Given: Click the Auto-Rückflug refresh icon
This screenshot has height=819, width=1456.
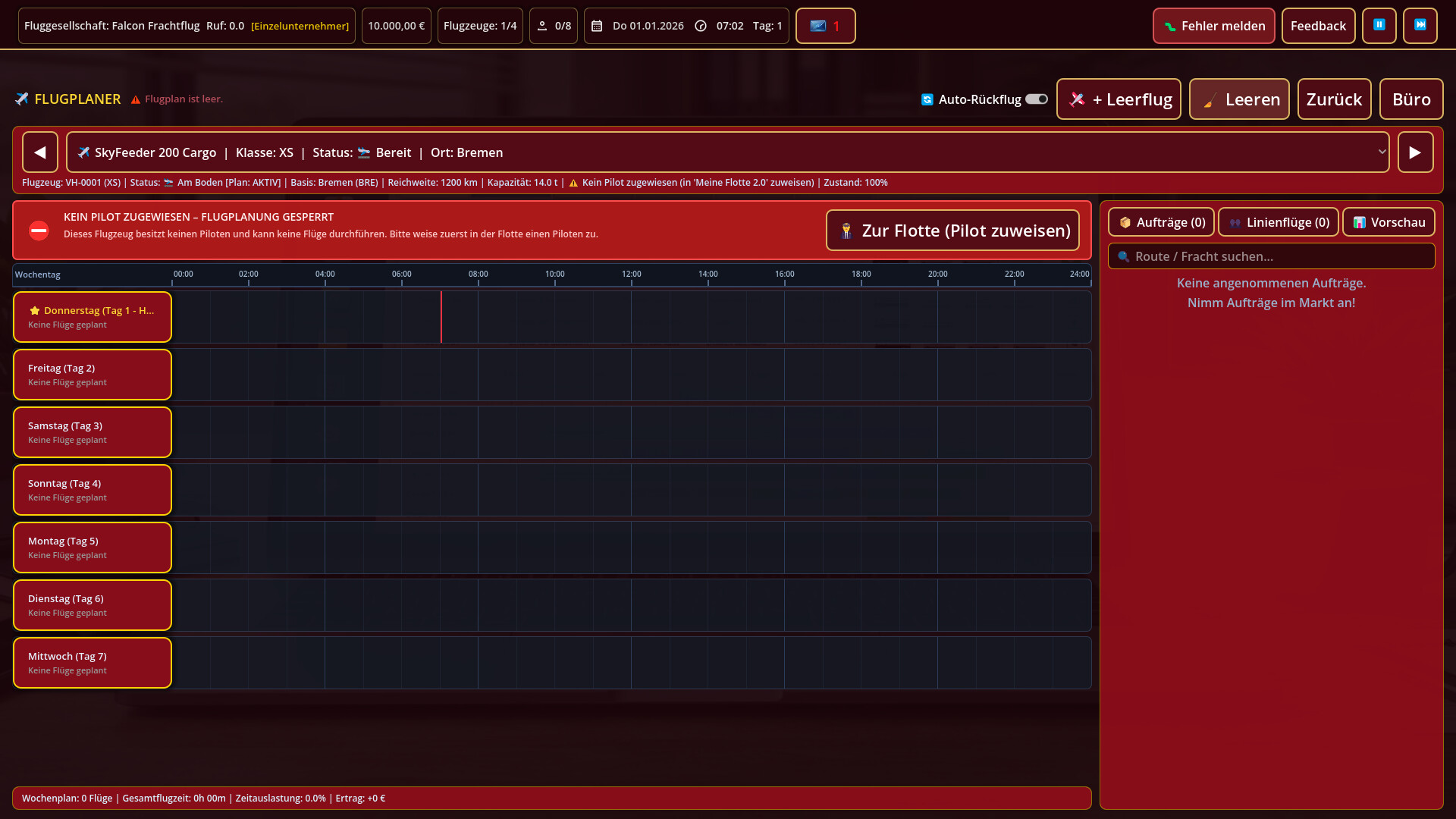Looking at the screenshot, I should pyautogui.click(x=927, y=99).
